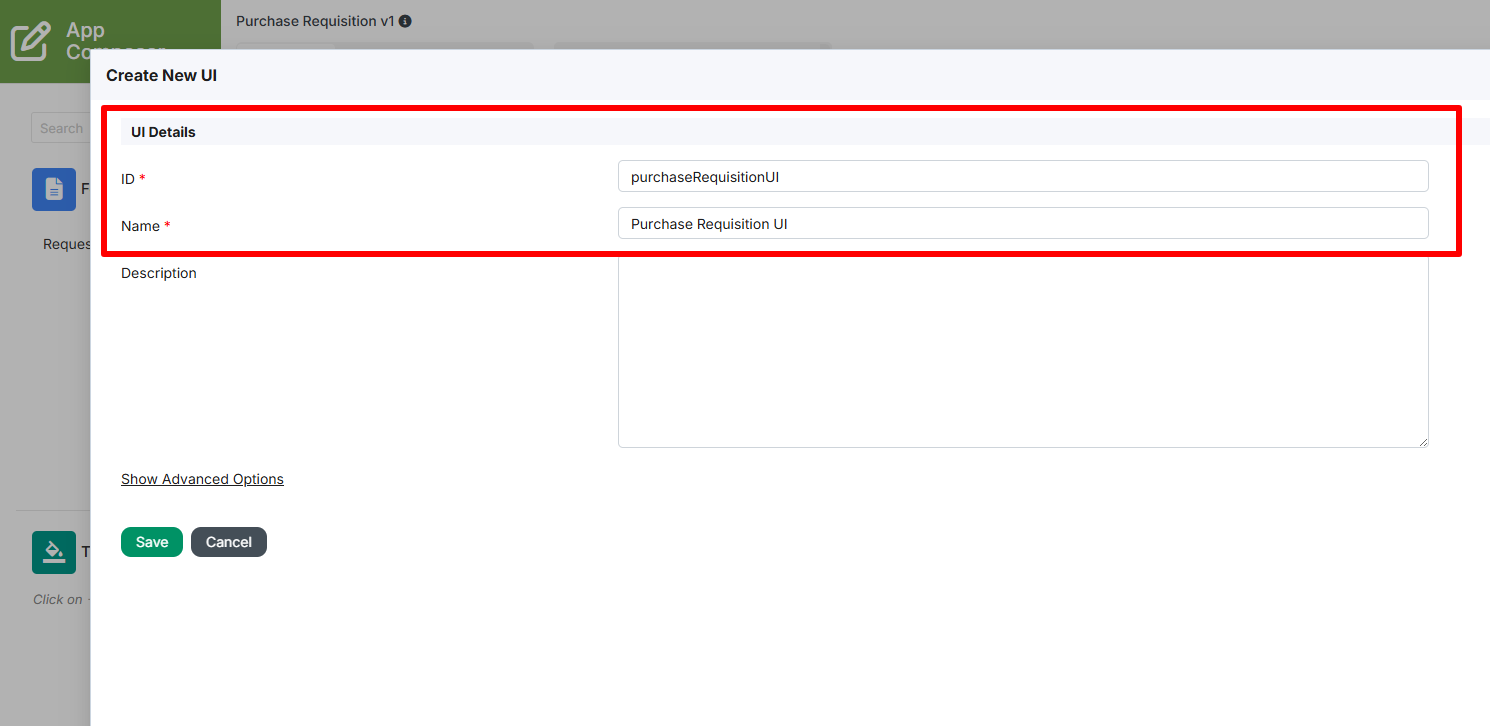
Task: Click the Name field label
Action: tap(140, 226)
